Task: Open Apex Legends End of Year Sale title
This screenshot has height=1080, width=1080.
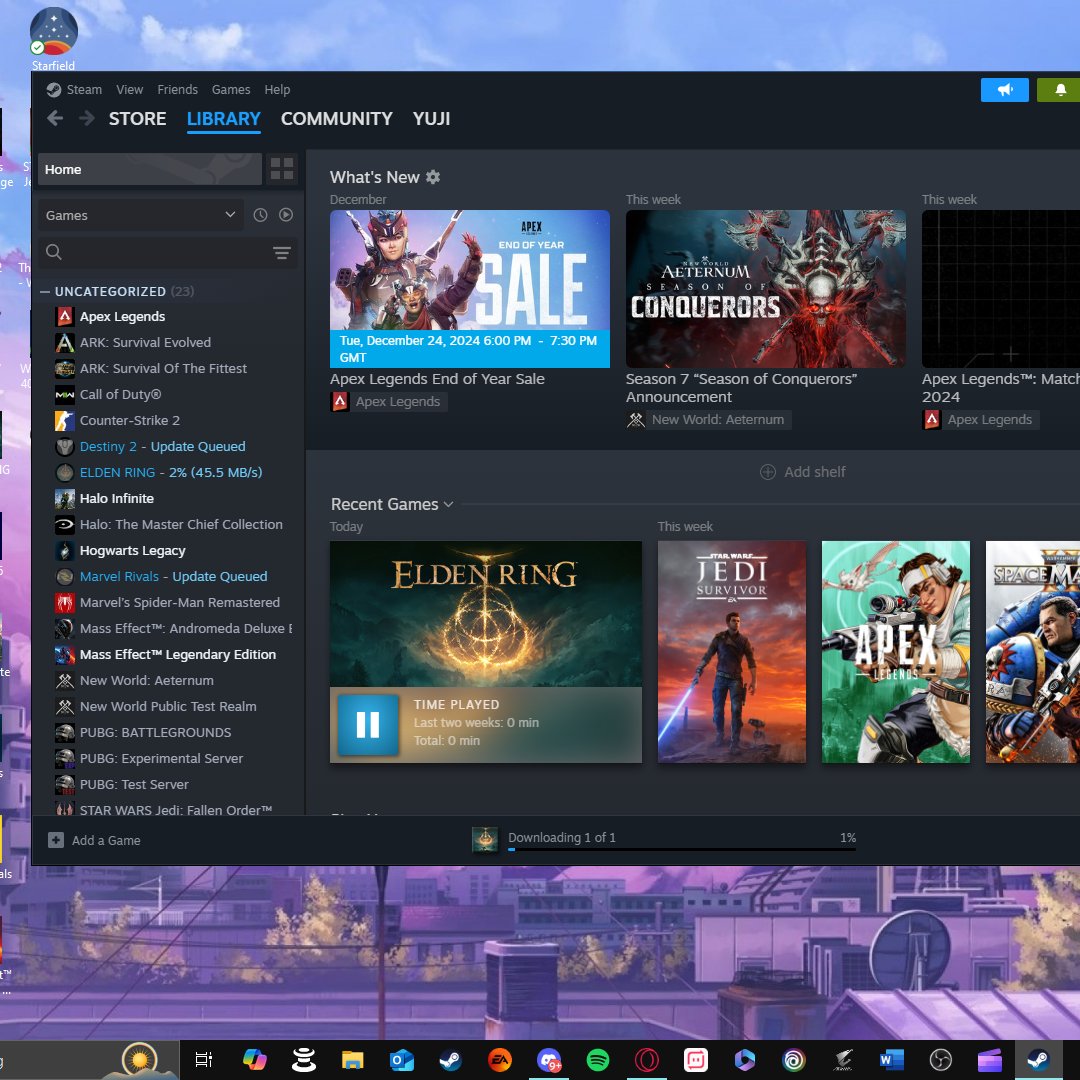Action: click(437, 379)
